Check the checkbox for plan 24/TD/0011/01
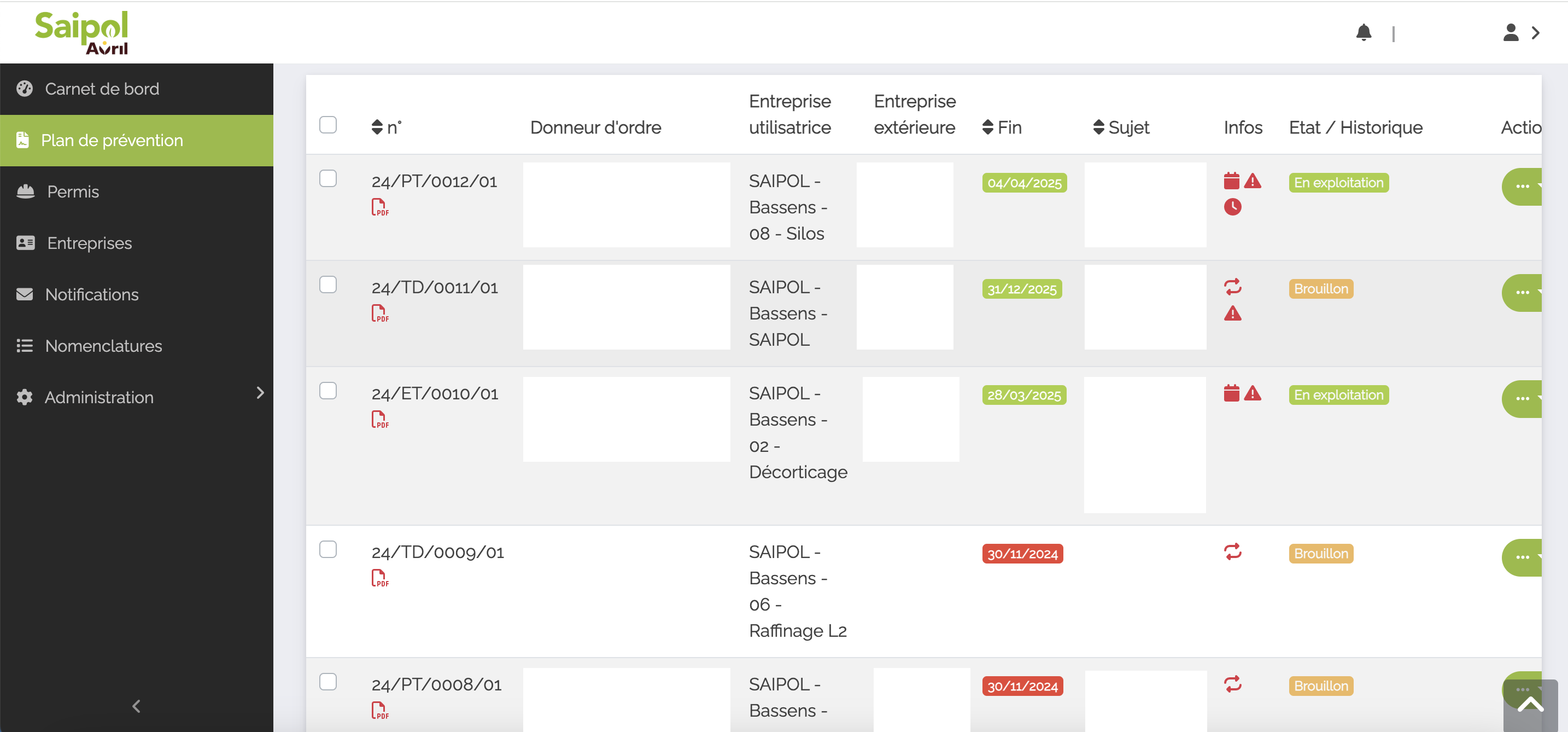Screen dimensions: 1568x732 pyautogui.click(x=328, y=284)
